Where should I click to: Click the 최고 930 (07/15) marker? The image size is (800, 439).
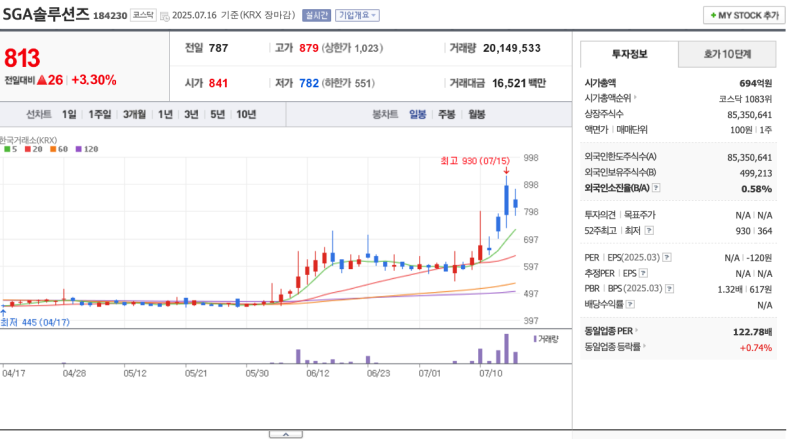475,161
